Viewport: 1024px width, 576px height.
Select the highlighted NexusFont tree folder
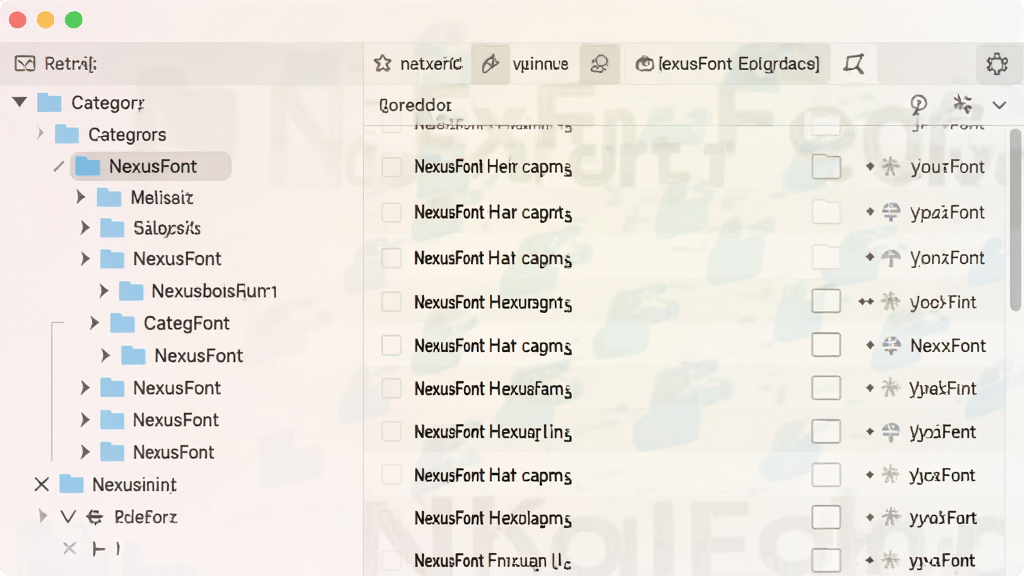pyautogui.click(x=151, y=167)
